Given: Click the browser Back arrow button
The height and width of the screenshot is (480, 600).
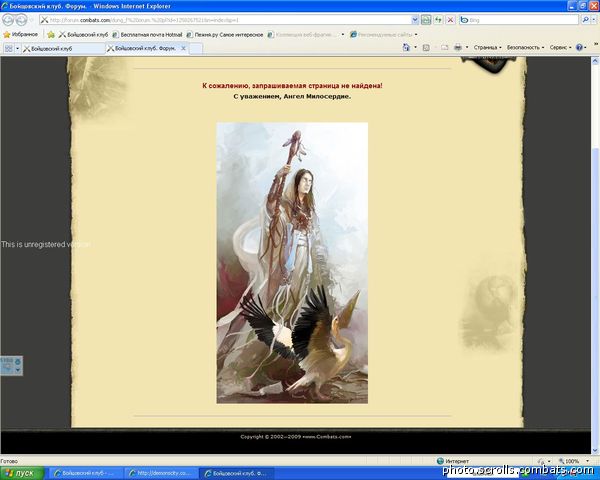Looking at the screenshot, I should pos(8,20).
